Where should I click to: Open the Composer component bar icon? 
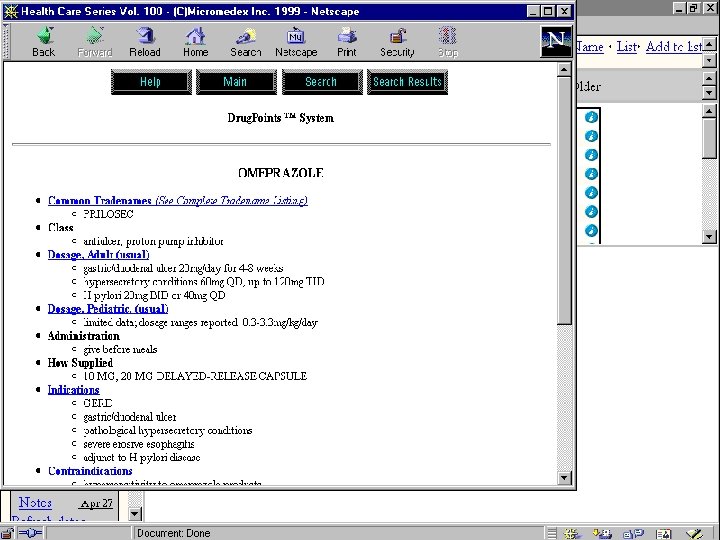click(x=694, y=534)
